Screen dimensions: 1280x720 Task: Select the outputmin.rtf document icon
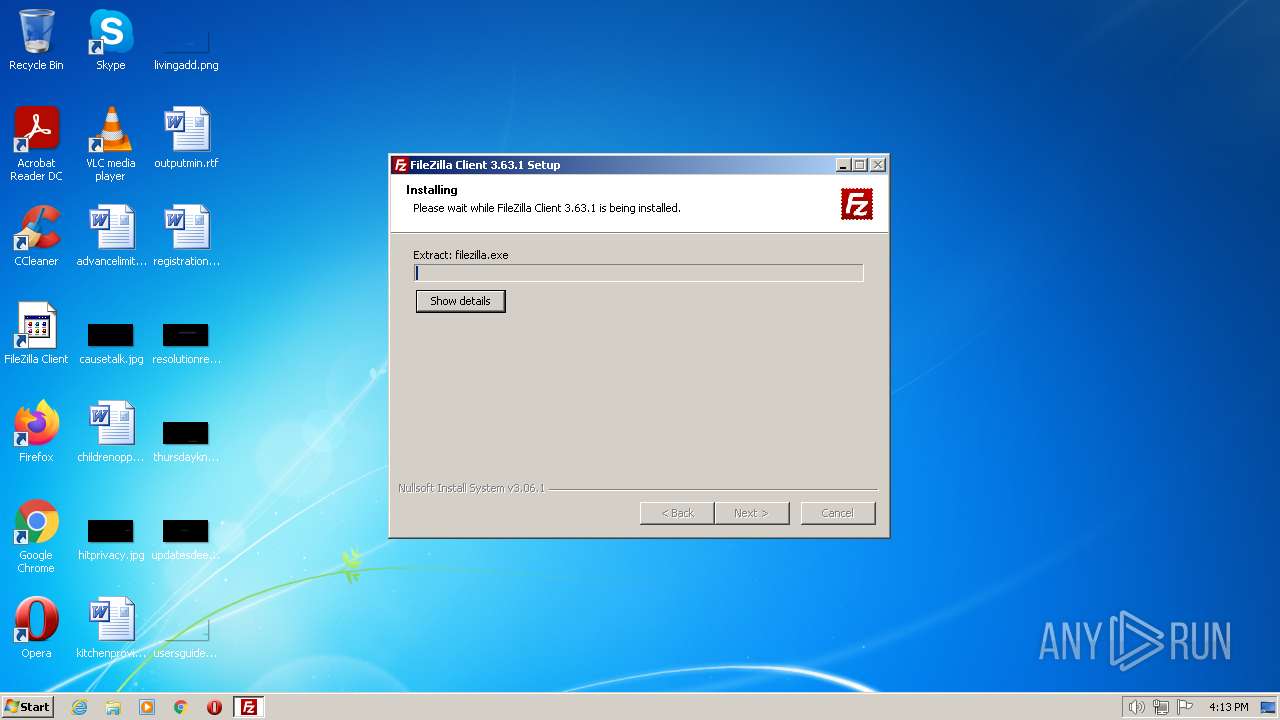click(186, 138)
